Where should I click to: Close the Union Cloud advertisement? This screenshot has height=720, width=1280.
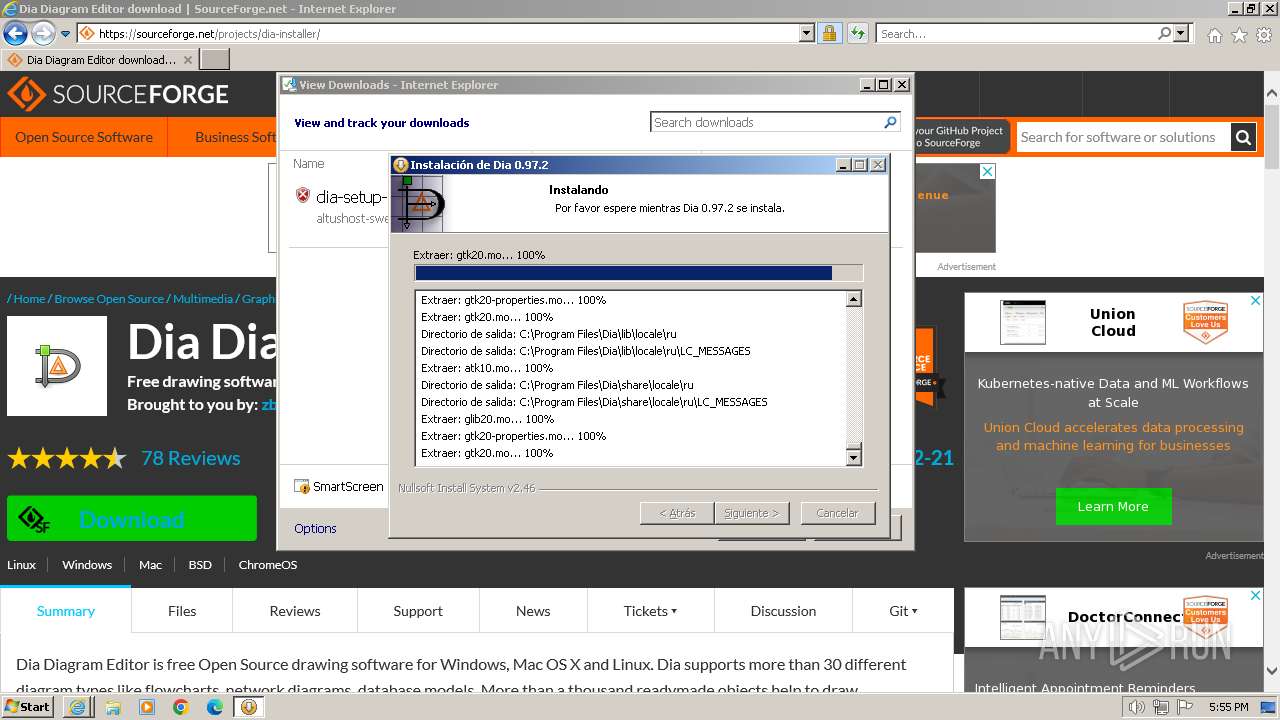1256,300
